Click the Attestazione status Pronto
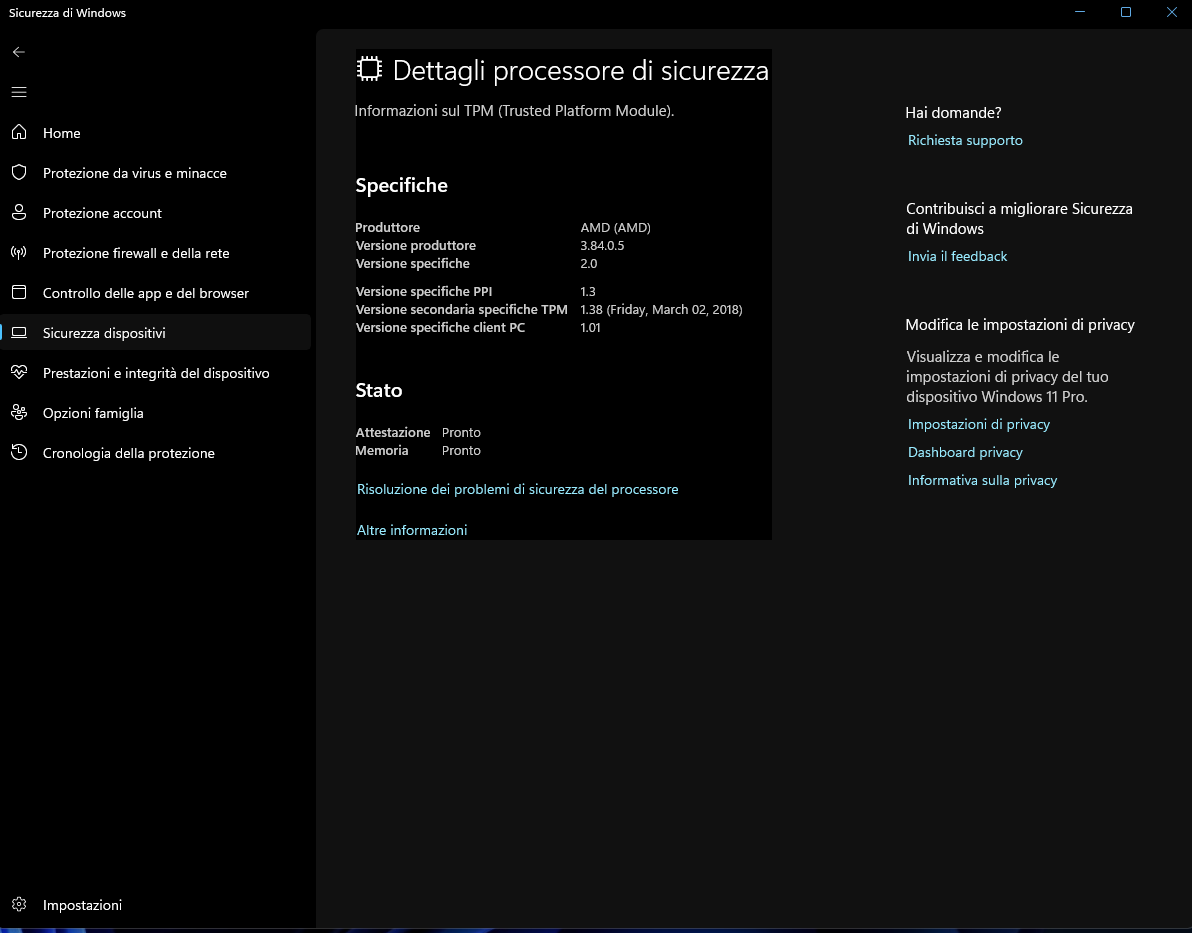The image size is (1192, 933). tap(461, 433)
